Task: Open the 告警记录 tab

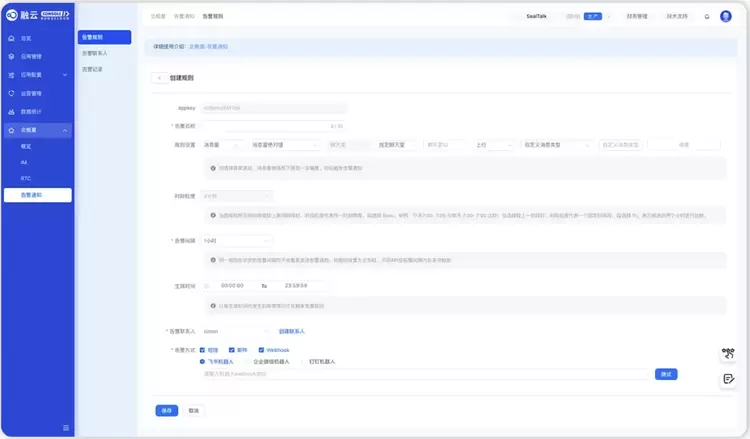Action: [x=93, y=69]
